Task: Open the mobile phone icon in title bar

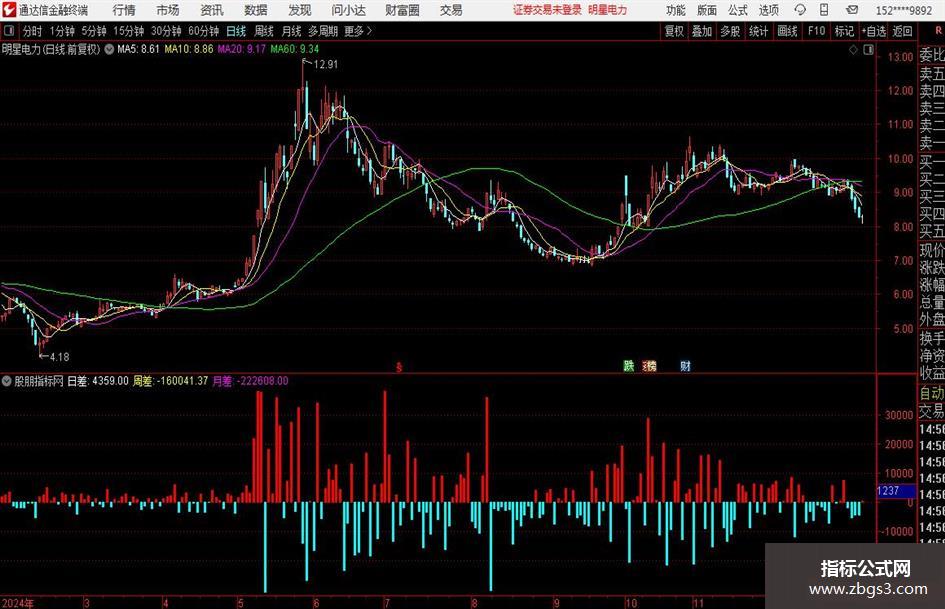Action: pyautogui.click(x=824, y=10)
